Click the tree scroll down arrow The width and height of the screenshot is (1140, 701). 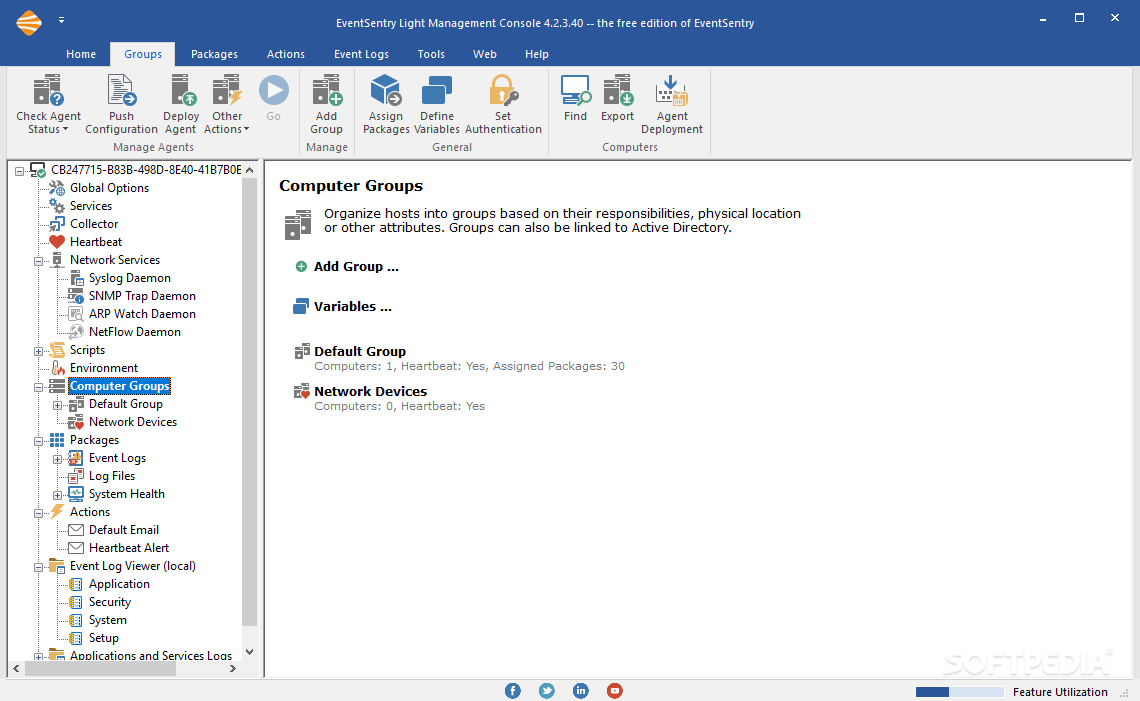(249, 652)
